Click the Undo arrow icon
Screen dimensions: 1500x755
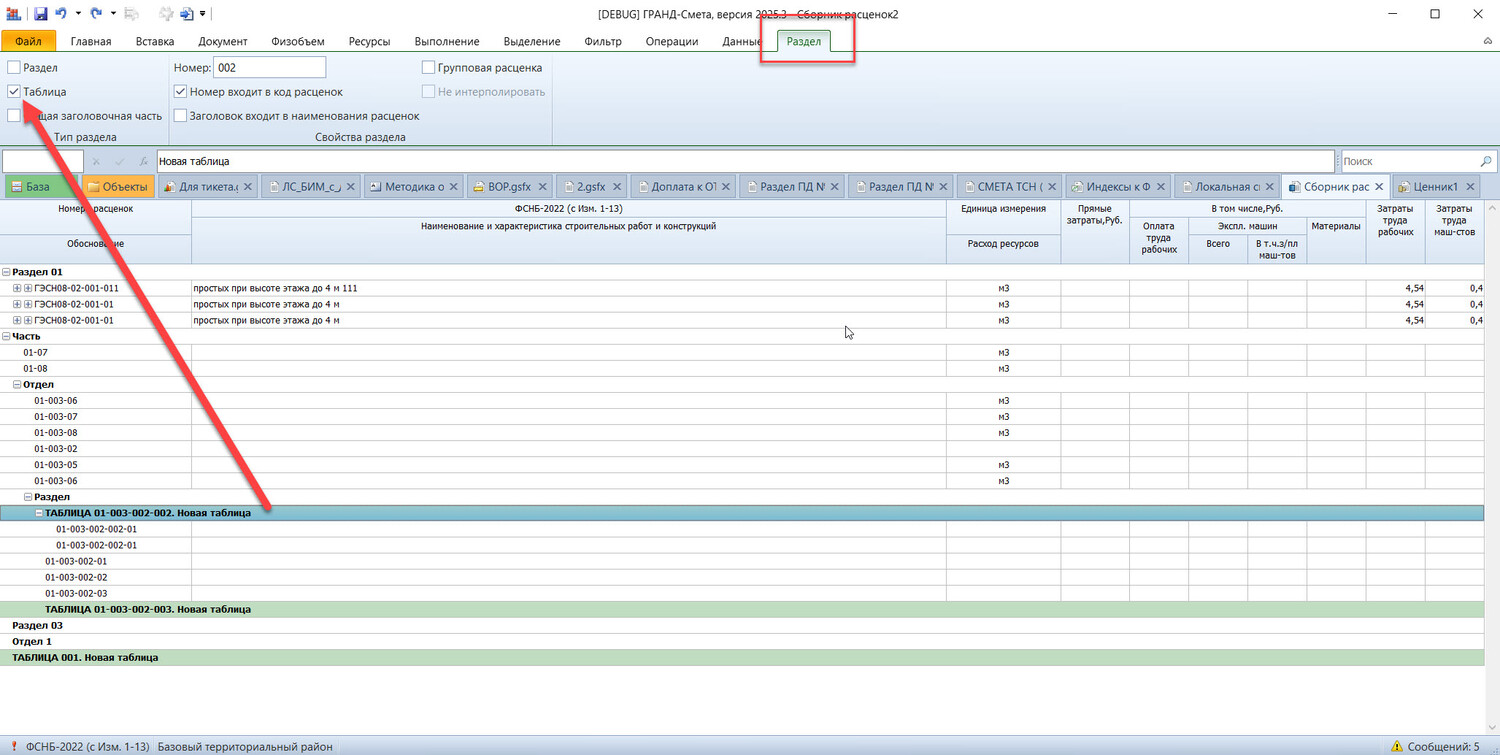pyautogui.click(x=62, y=14)
